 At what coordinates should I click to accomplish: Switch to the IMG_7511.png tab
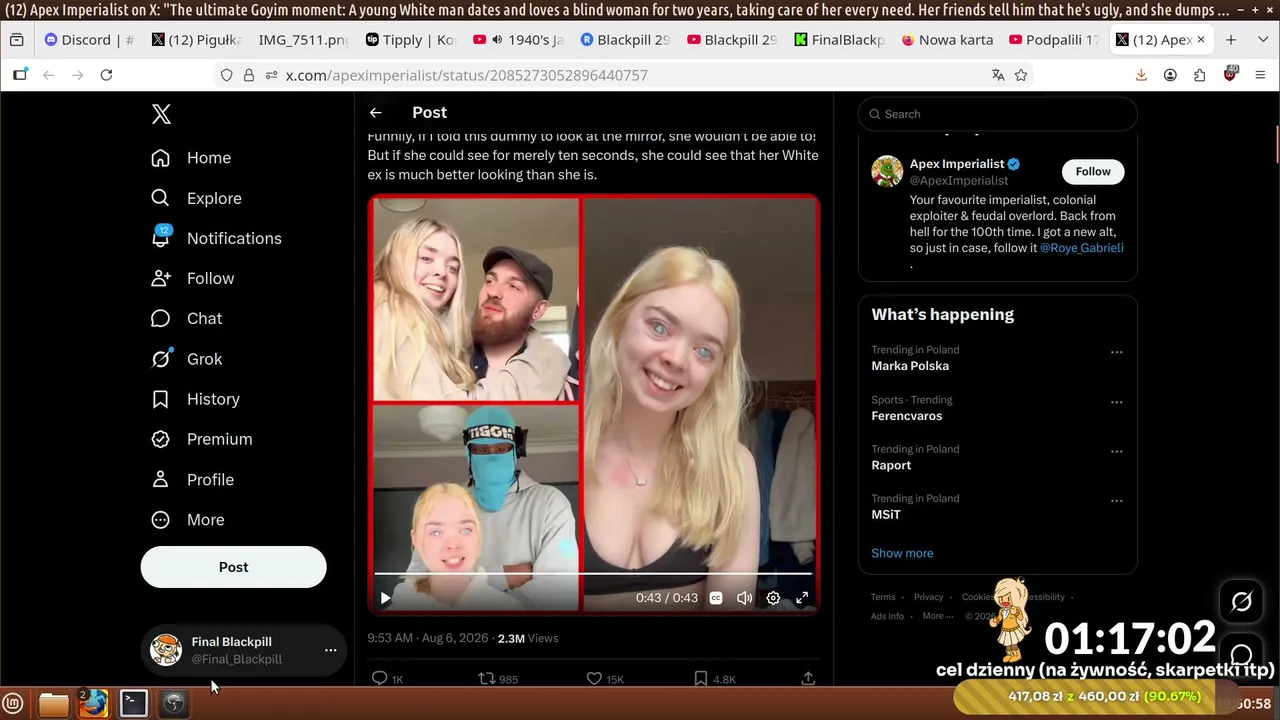[303, 40]
